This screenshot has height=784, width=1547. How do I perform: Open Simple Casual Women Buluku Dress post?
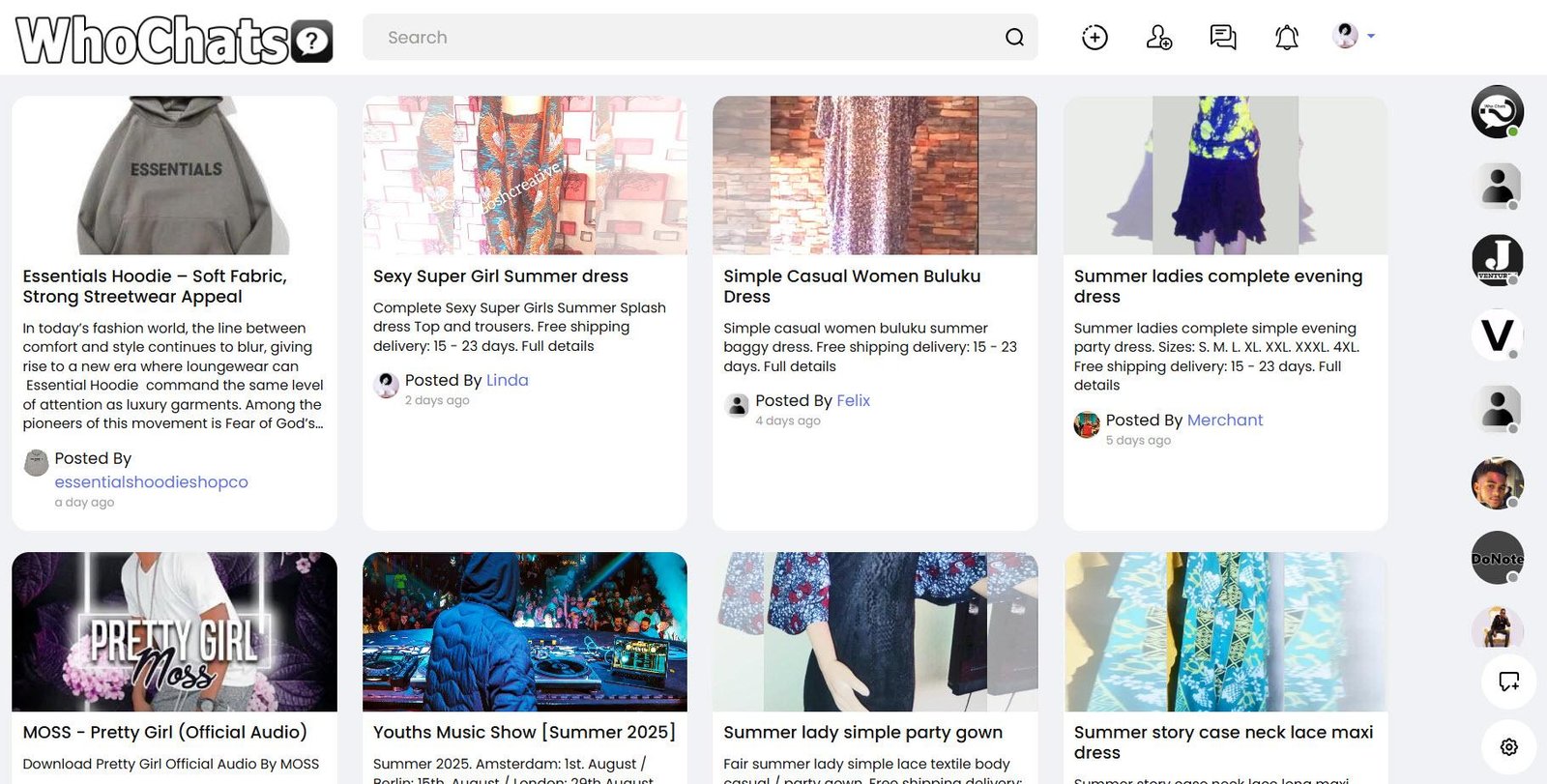coord(852,286)
